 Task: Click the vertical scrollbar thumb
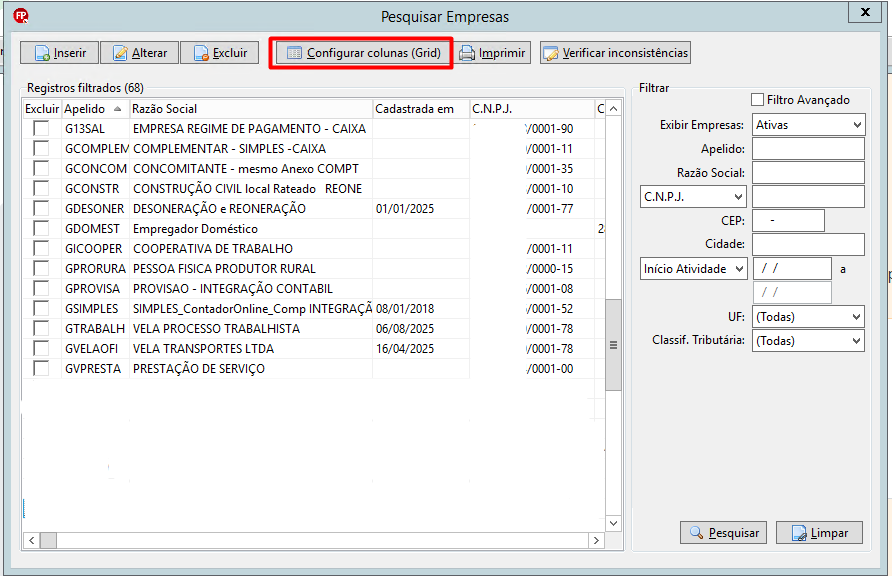pyautogui.click(x=613, y=345)
